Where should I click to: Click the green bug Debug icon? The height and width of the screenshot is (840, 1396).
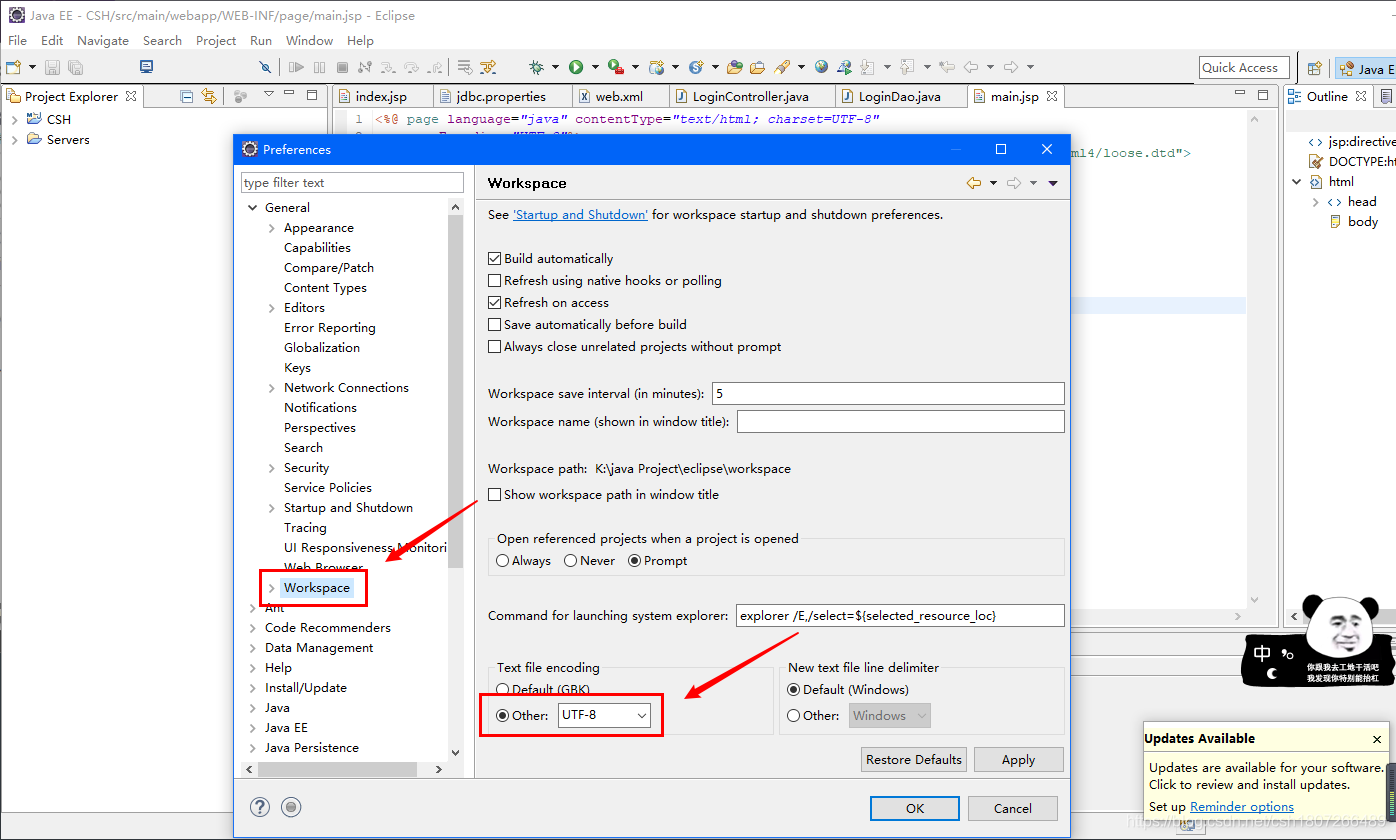click(x=537, y=67)
